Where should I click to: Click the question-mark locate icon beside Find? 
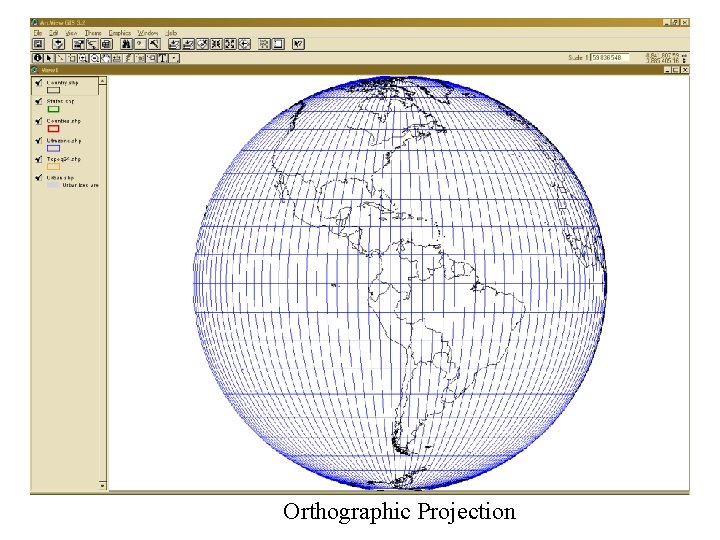pos(140,44)
